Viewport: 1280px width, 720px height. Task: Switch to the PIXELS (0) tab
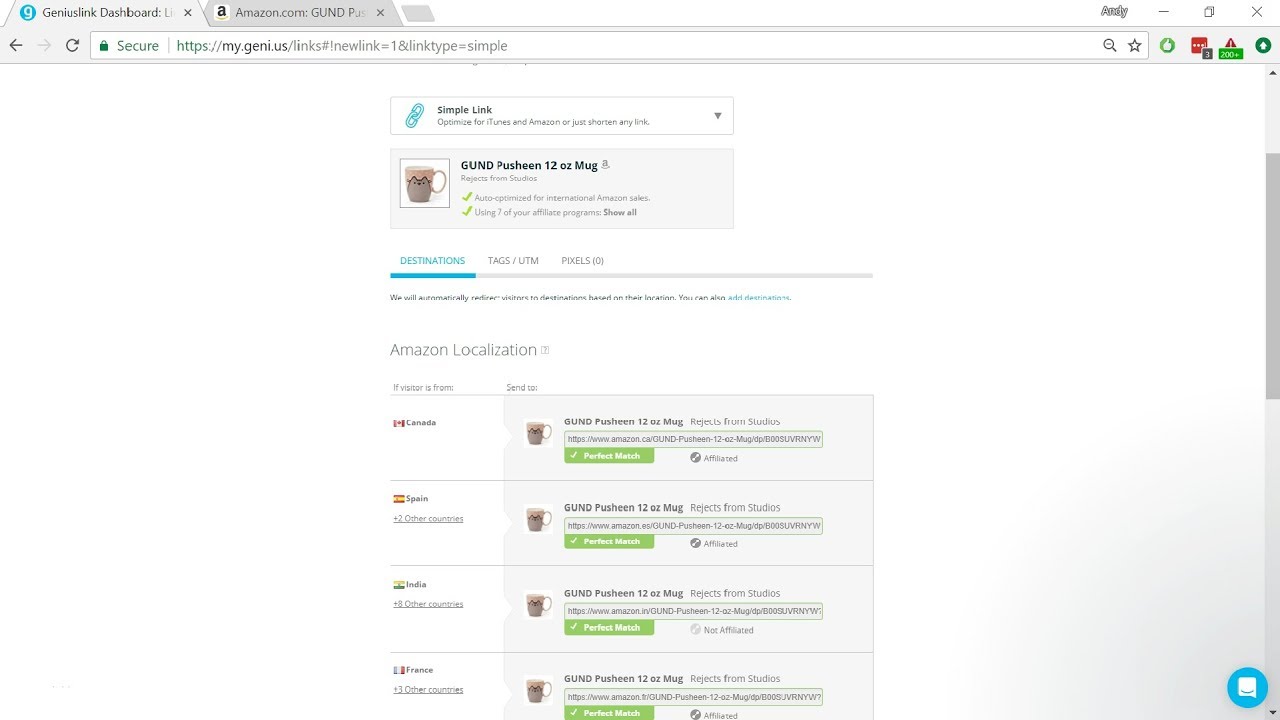coord(582,261)
